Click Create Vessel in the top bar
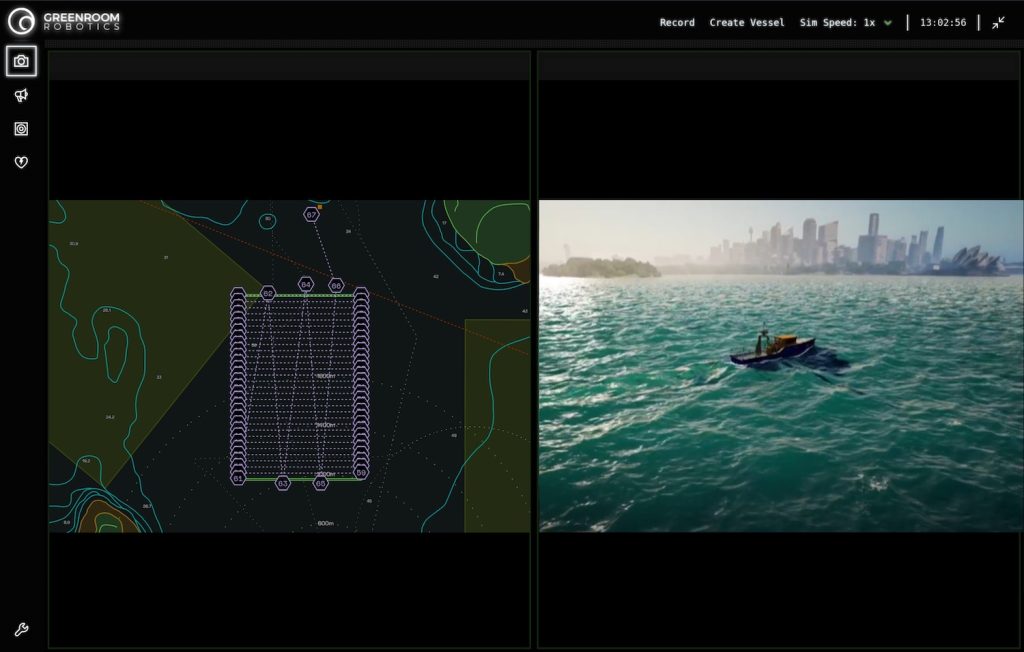 click(747, 22)
